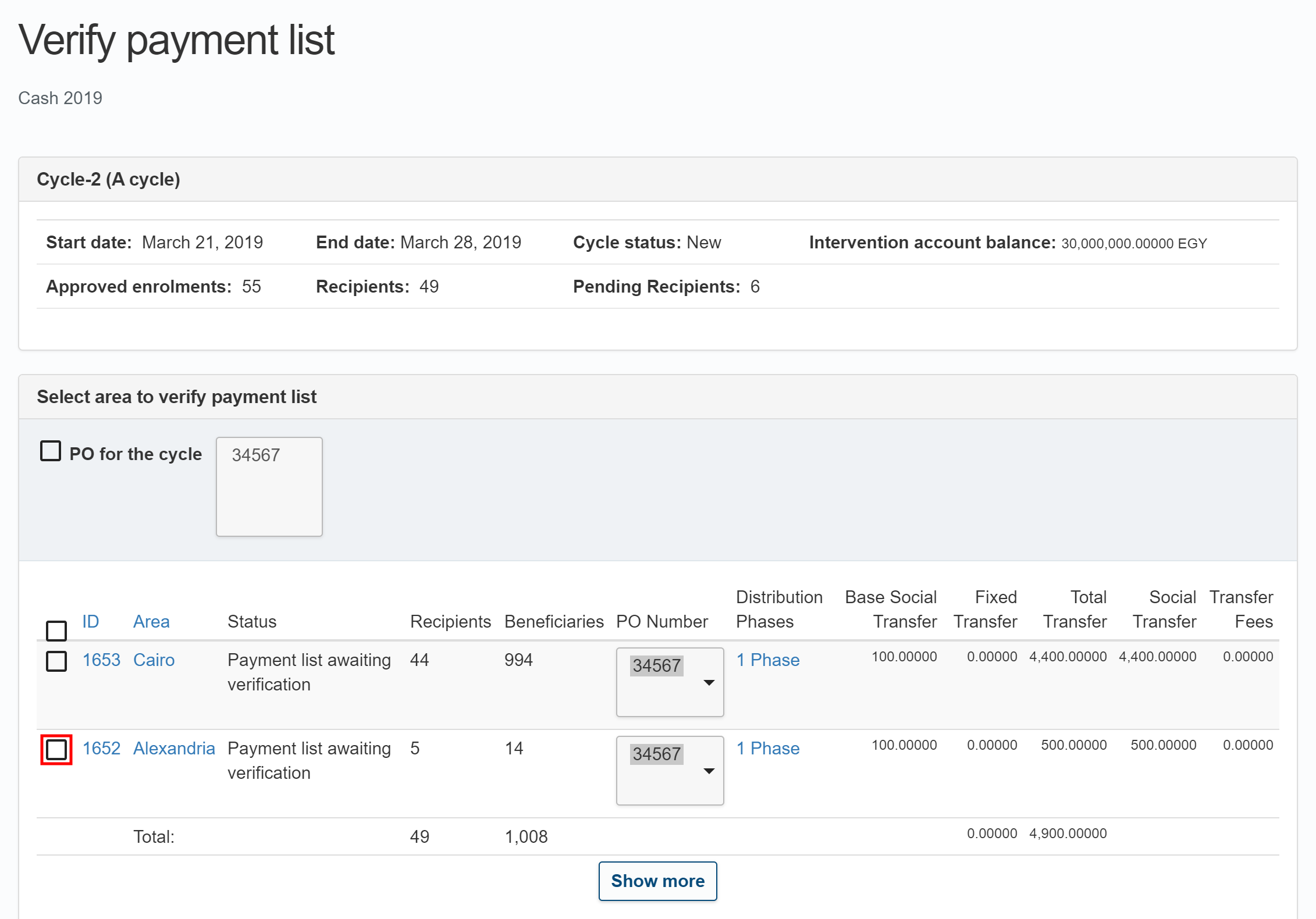This screenshot has width=1316, height=919.
Task: Open payment list 1653
Action: [x=101, y=660]
